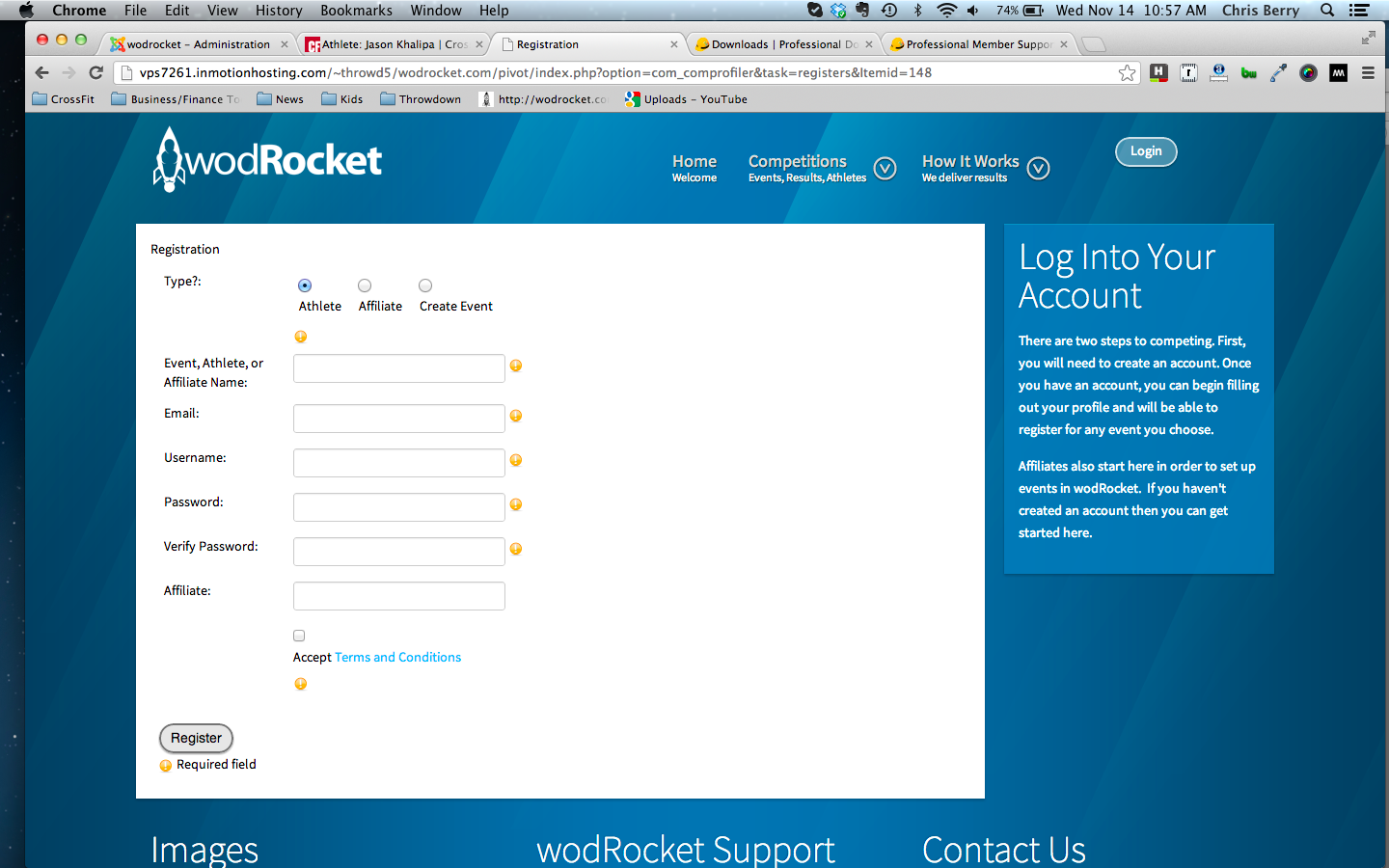Screen dimensions: 1389x868
Task: Open the Competitions nav link
Action: (807, 168)
